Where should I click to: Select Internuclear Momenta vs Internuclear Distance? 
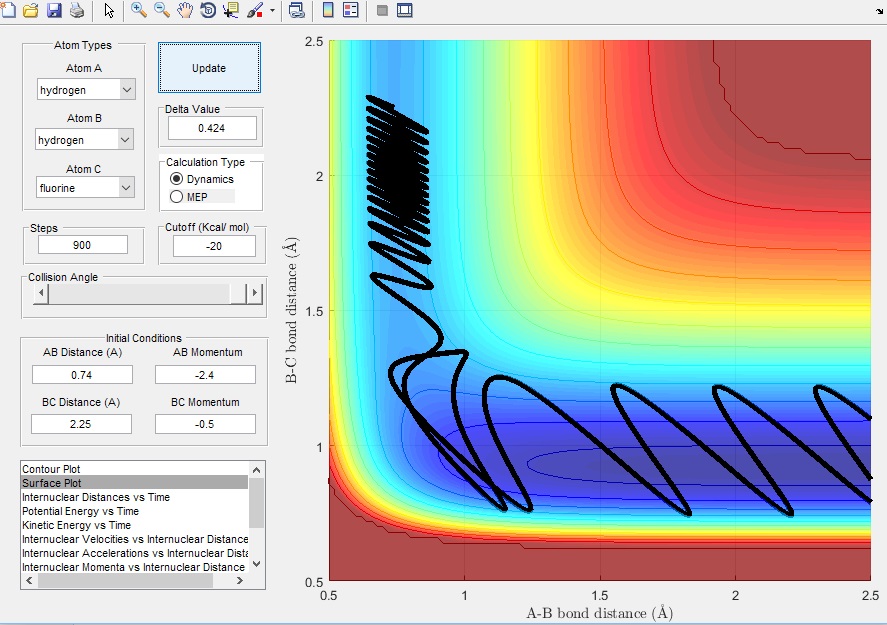tap(135, 567)
